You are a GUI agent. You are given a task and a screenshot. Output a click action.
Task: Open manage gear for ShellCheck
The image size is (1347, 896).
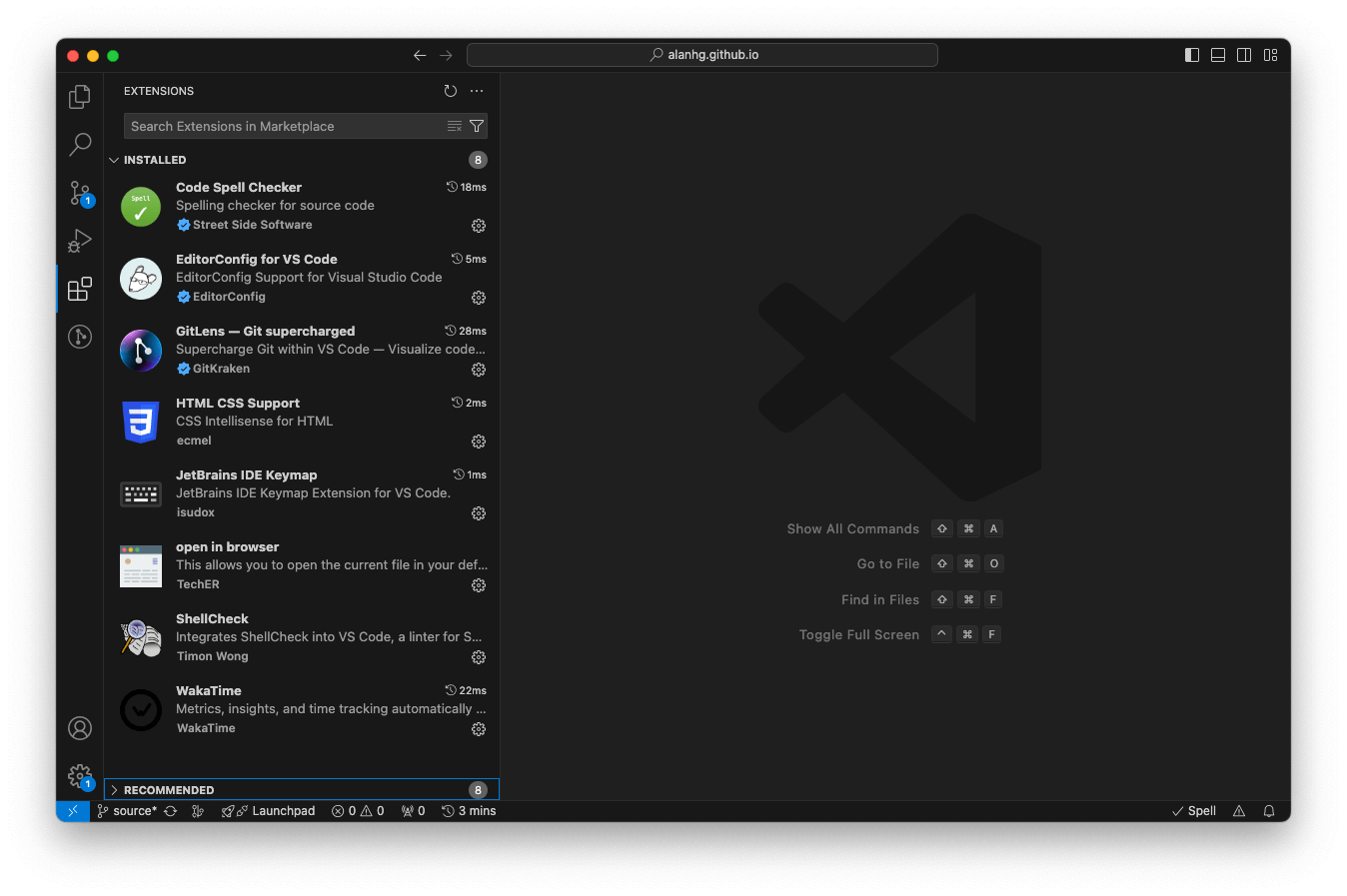pos(479,657)
